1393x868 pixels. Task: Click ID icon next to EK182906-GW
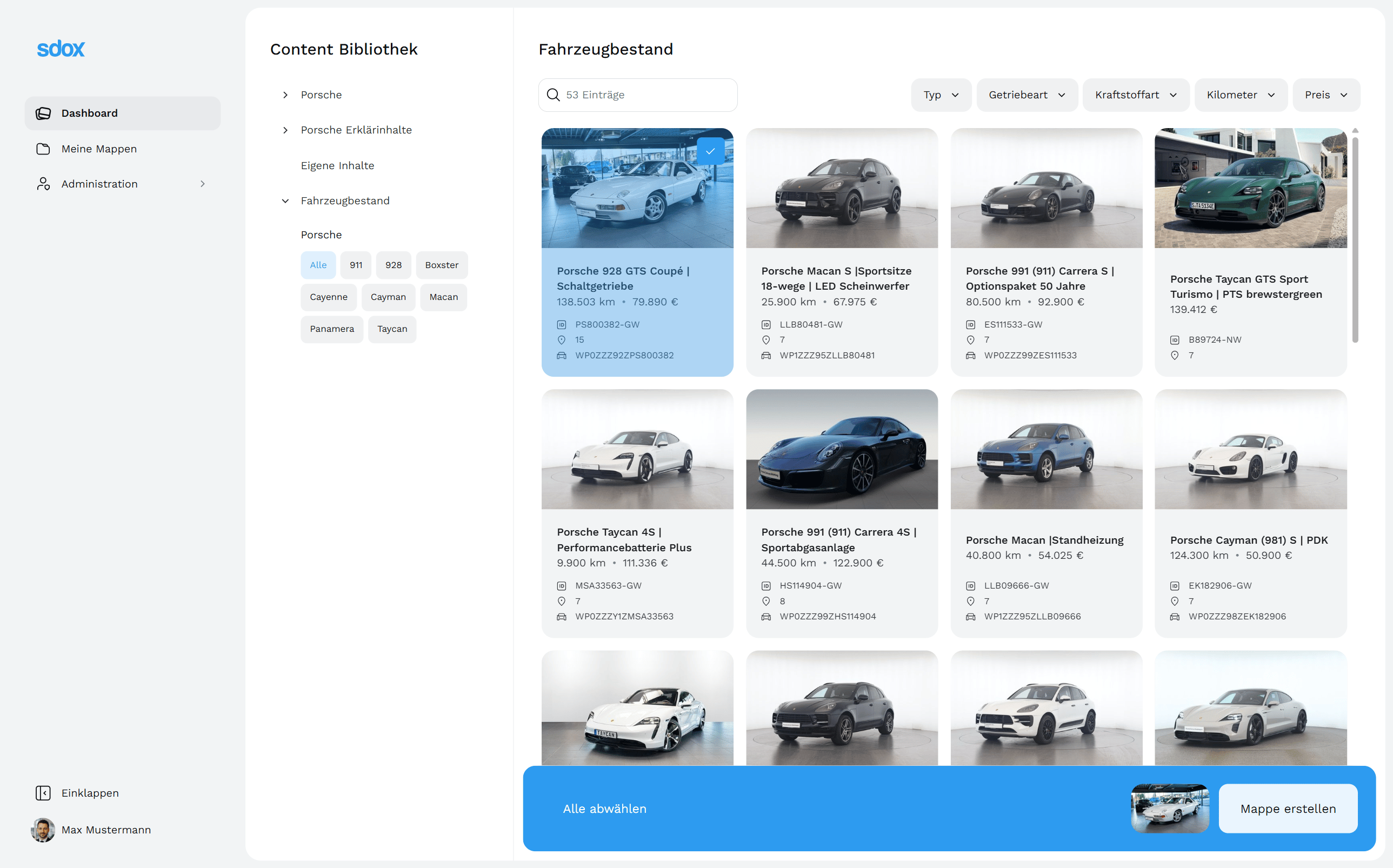[1175, 586]
